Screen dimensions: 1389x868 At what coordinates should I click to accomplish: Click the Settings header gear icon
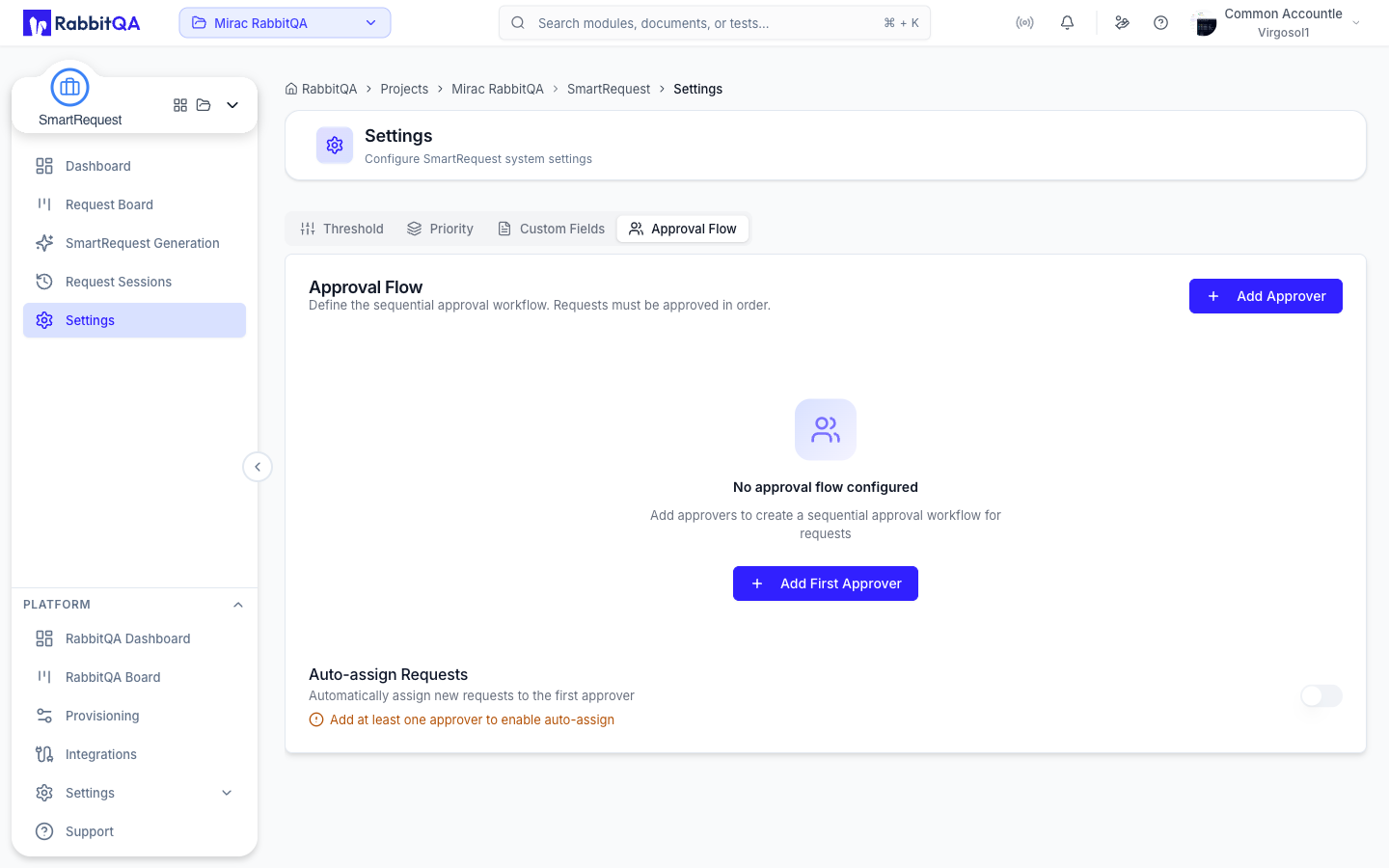point(335,146)
